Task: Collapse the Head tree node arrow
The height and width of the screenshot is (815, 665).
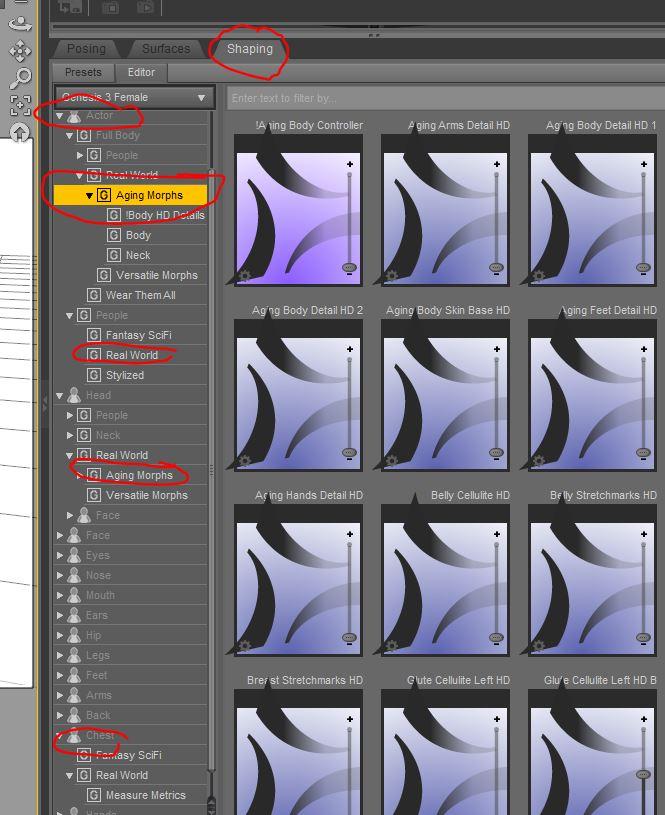Action: pyautogui.click(x=59, y=396)
